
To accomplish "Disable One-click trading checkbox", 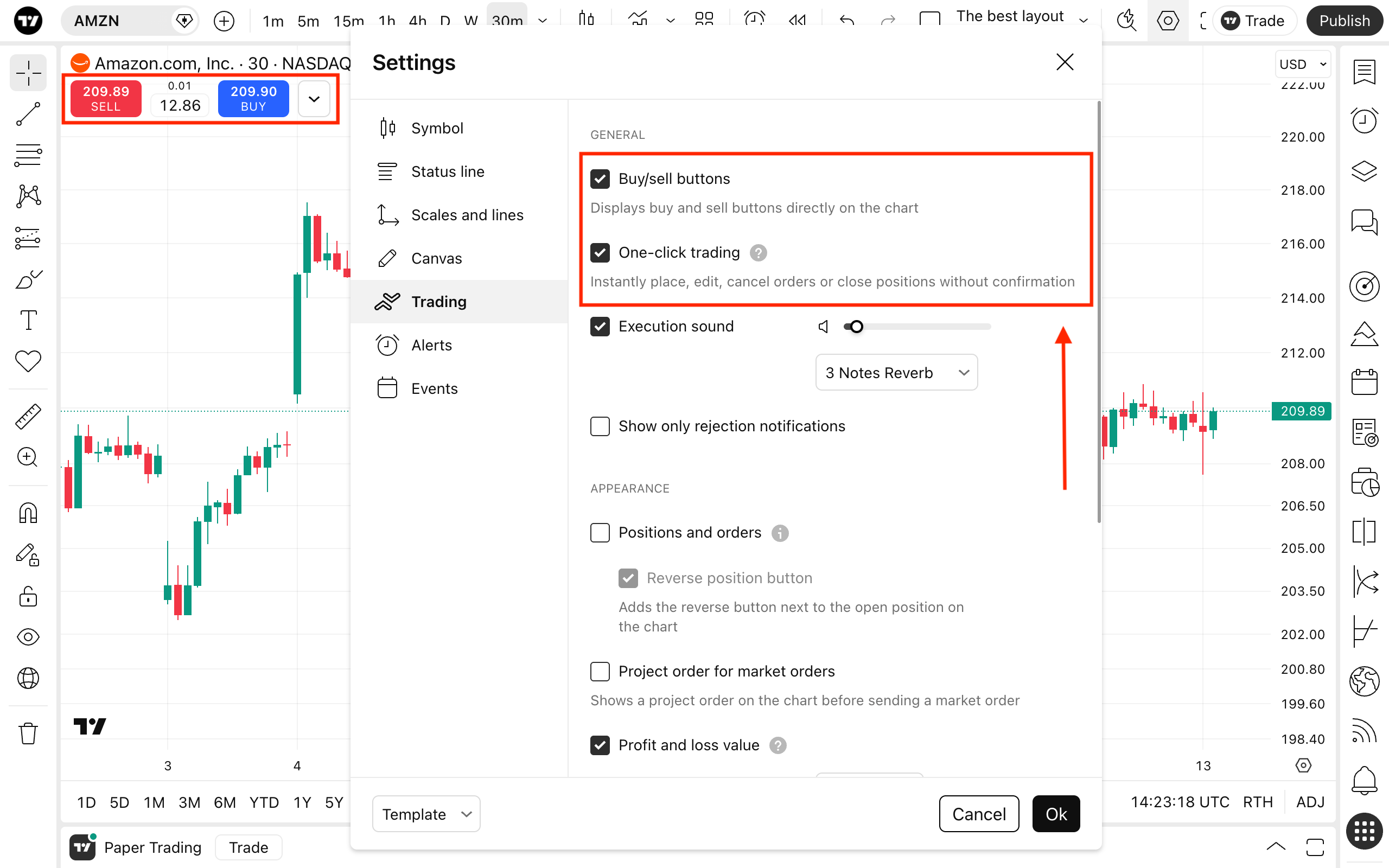I will tap(600, 253).
